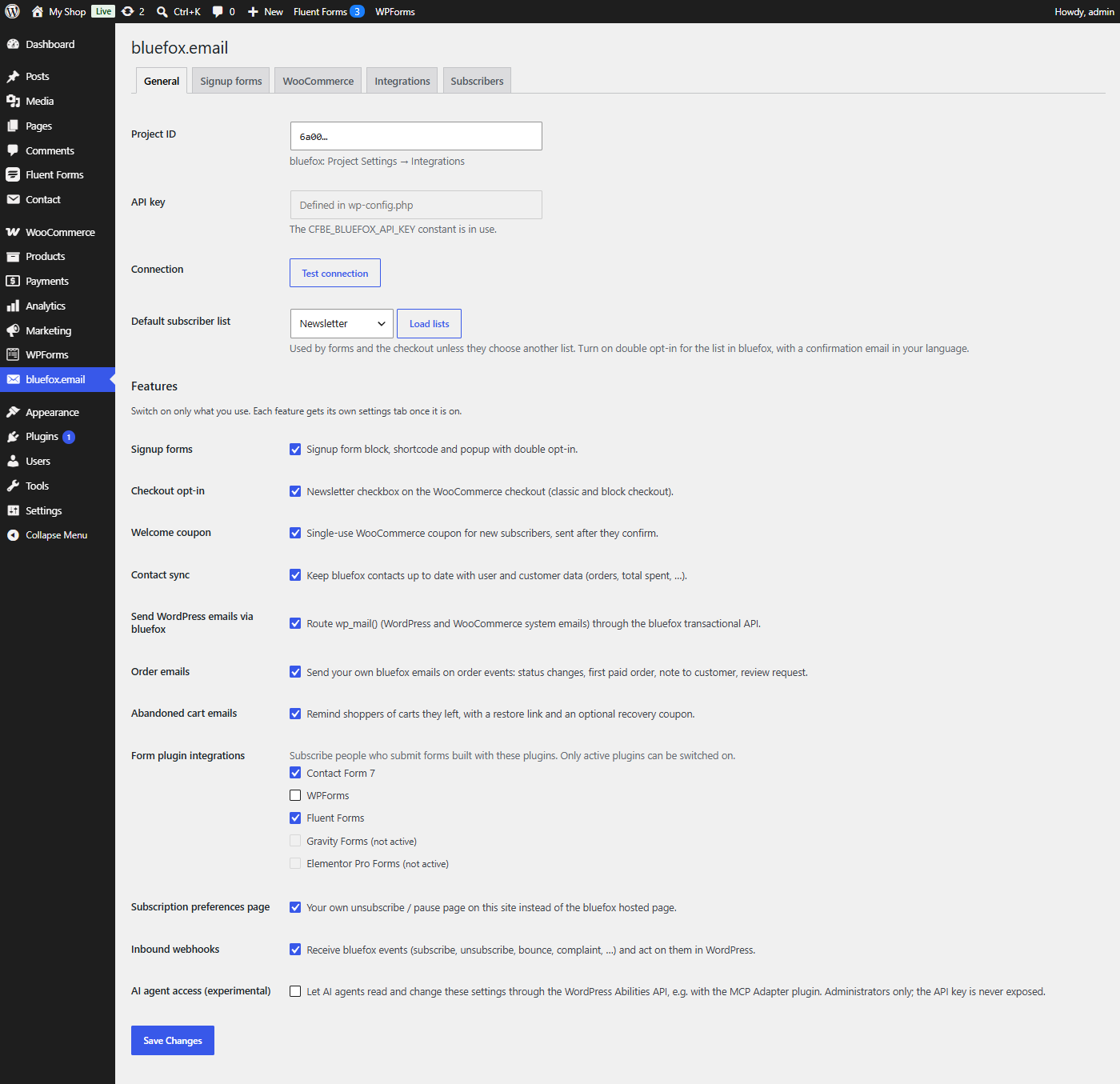Open Appearance paintbrush icon

tap(13, 412)
